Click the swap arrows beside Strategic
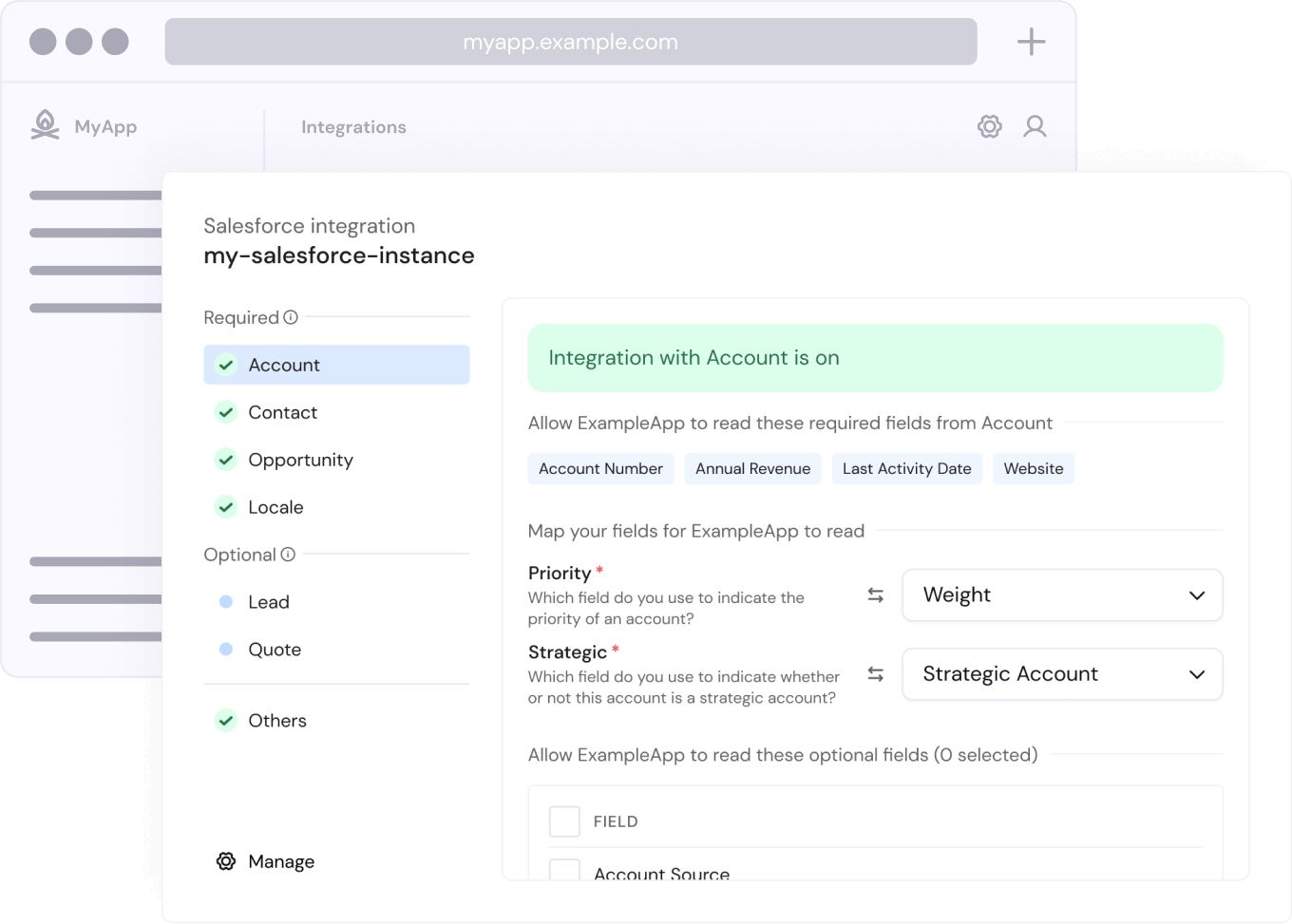Image resolution: width=1292 pixels, height=924 pixels. point(876,674)
